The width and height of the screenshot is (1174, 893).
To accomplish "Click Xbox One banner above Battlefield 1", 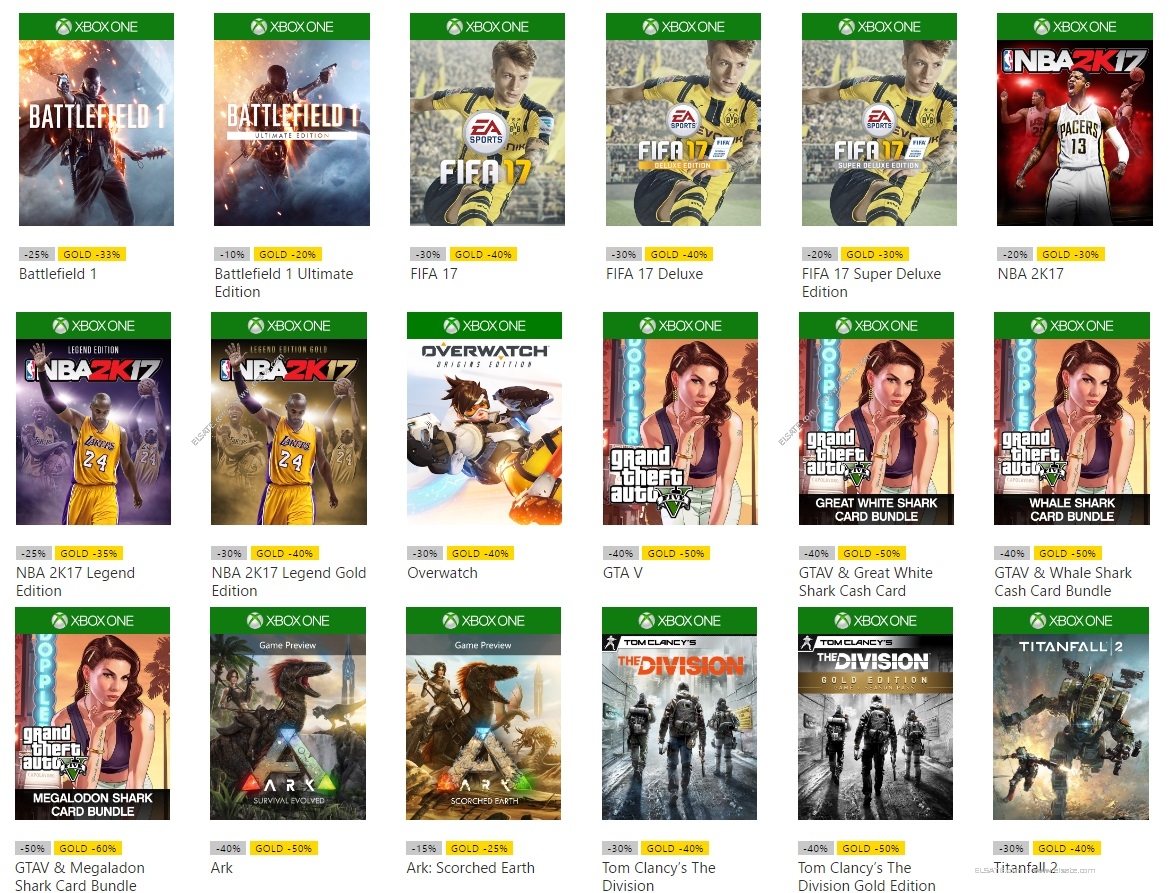I will click(x=97, y=26).
